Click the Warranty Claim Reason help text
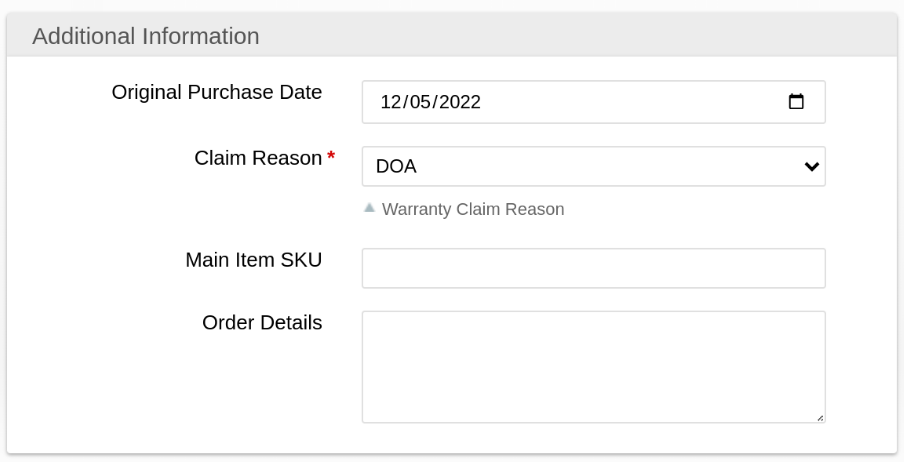This screenshot has height=462, width=904. [x=473, y=209]
